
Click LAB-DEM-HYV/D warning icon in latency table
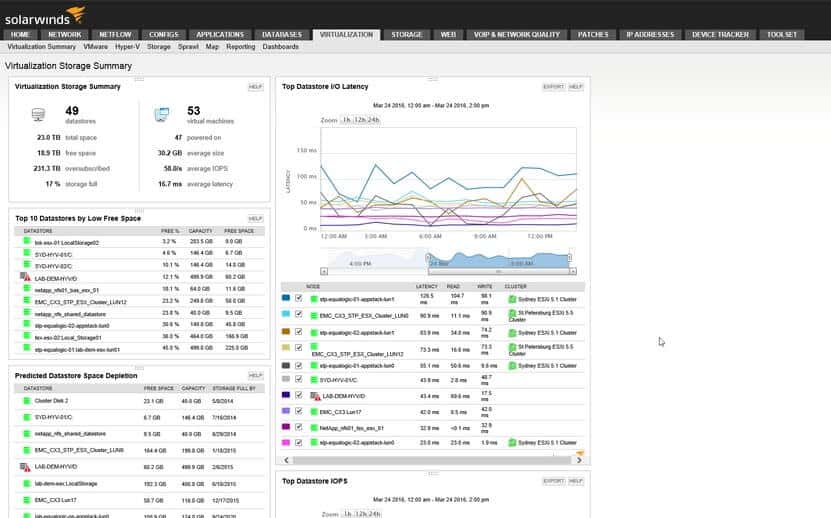pos(315,396)
